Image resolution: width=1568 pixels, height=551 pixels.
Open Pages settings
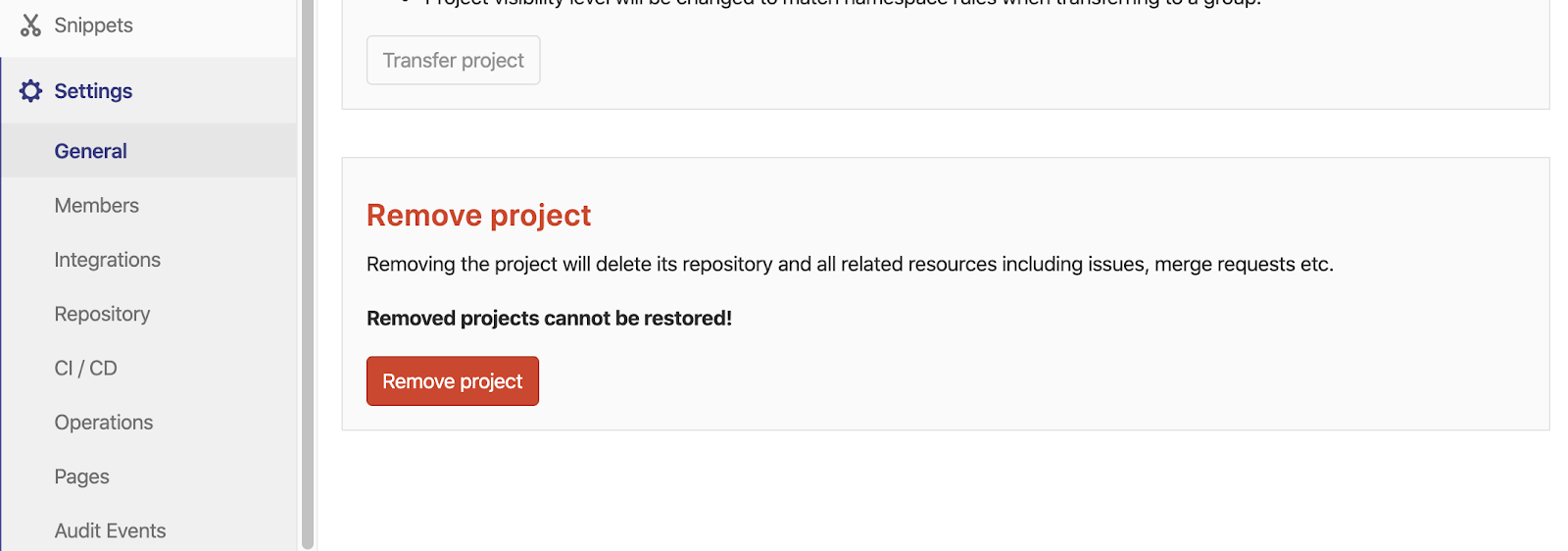coord(81,476)
